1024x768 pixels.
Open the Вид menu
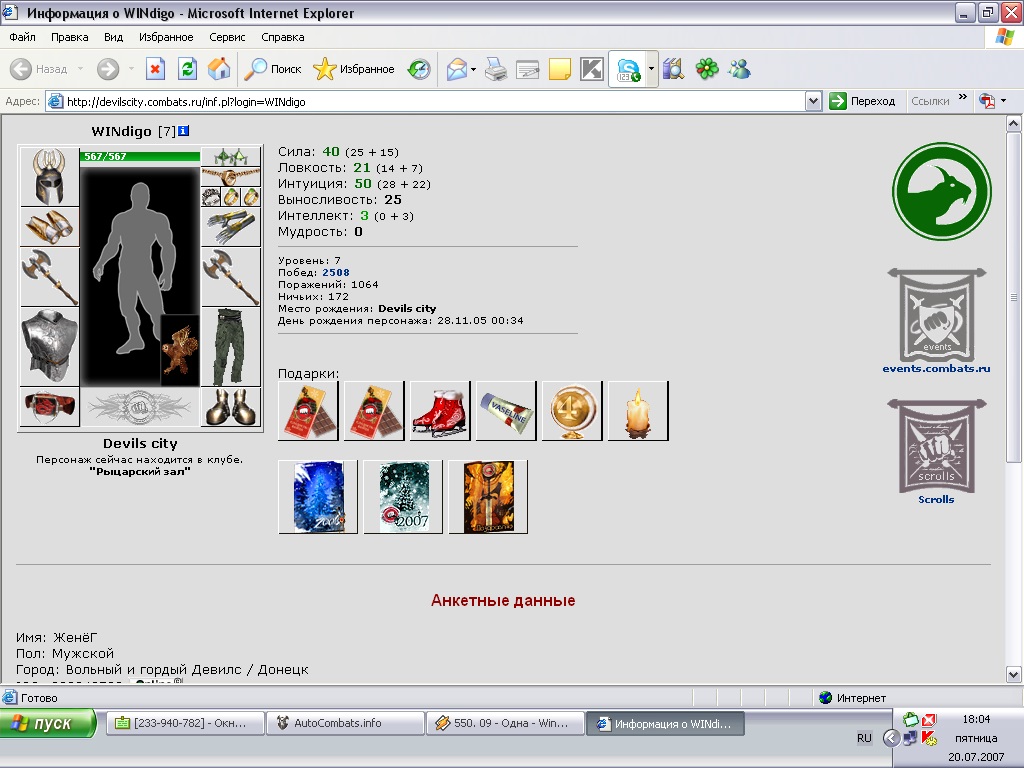[114, 37]
